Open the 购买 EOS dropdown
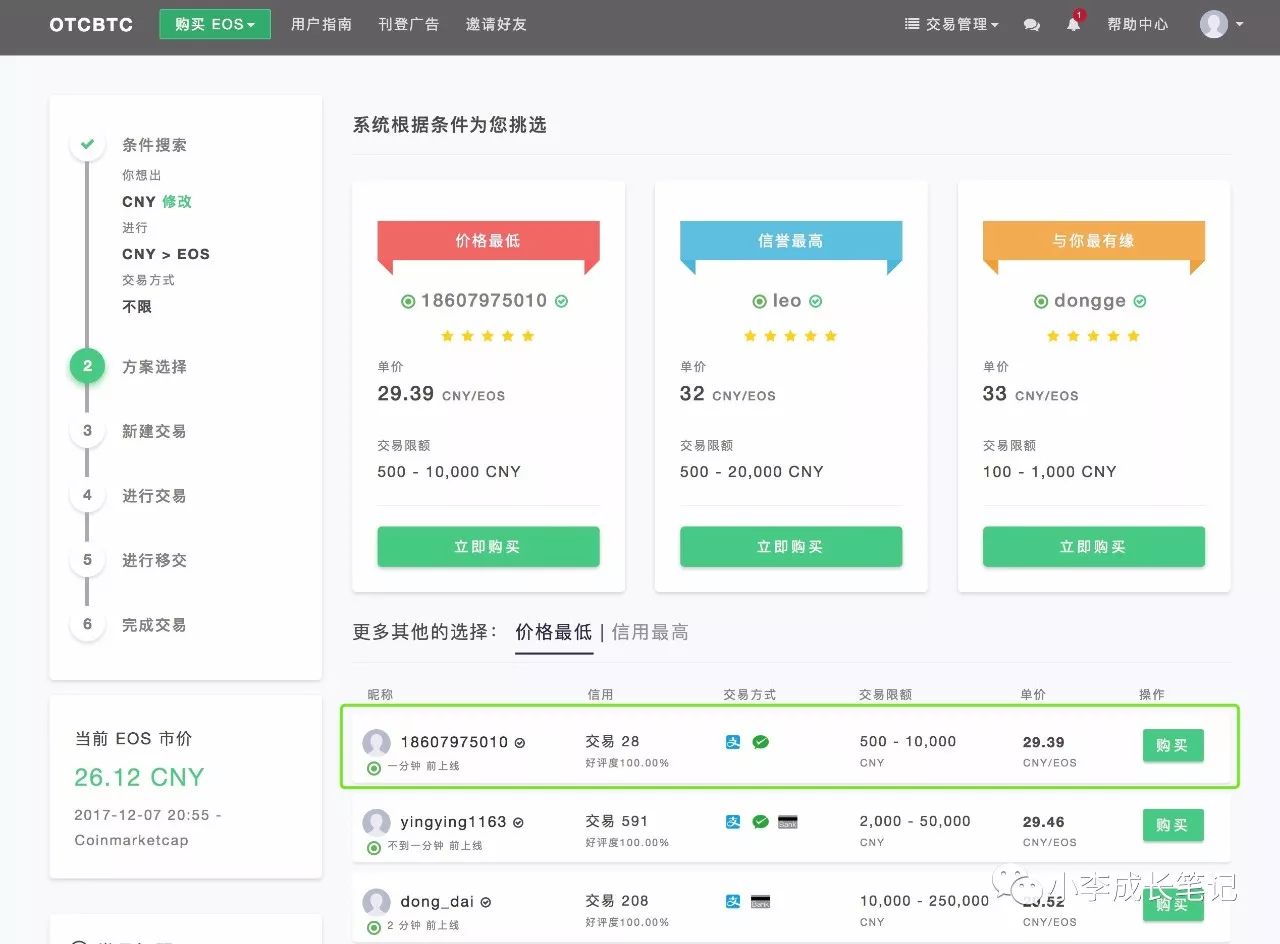This screenshot has width=1280, height=944. (214, 23)
